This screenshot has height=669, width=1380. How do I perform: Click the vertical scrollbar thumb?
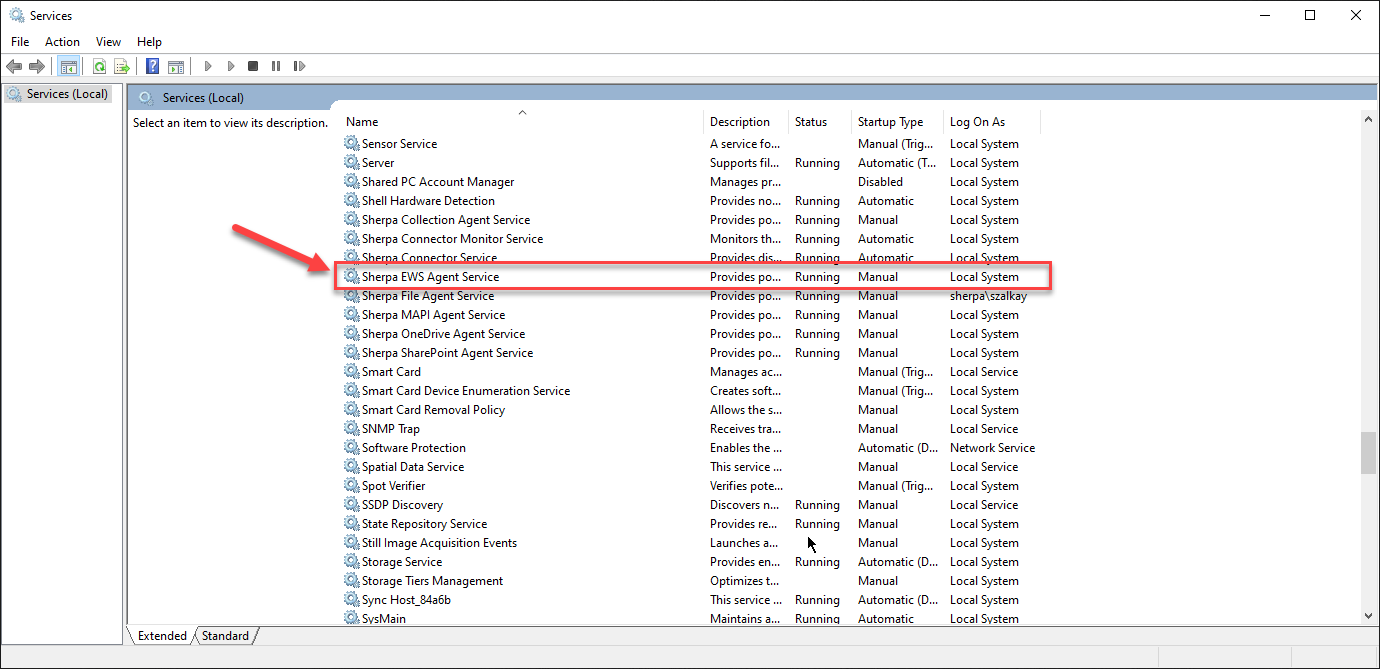[x=1368, y=452]
